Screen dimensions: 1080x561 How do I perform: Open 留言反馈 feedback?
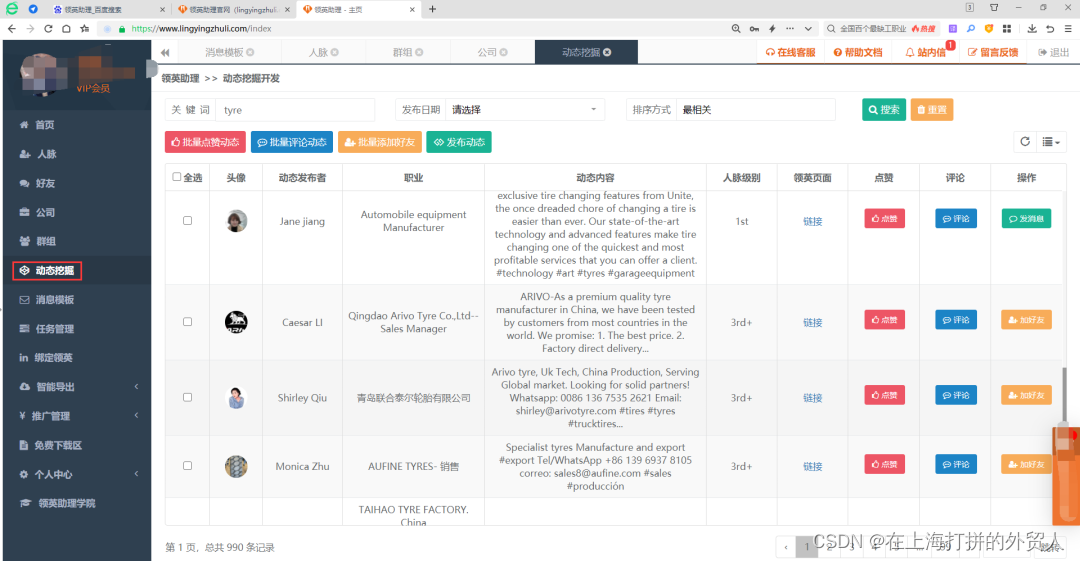point(993,52)
